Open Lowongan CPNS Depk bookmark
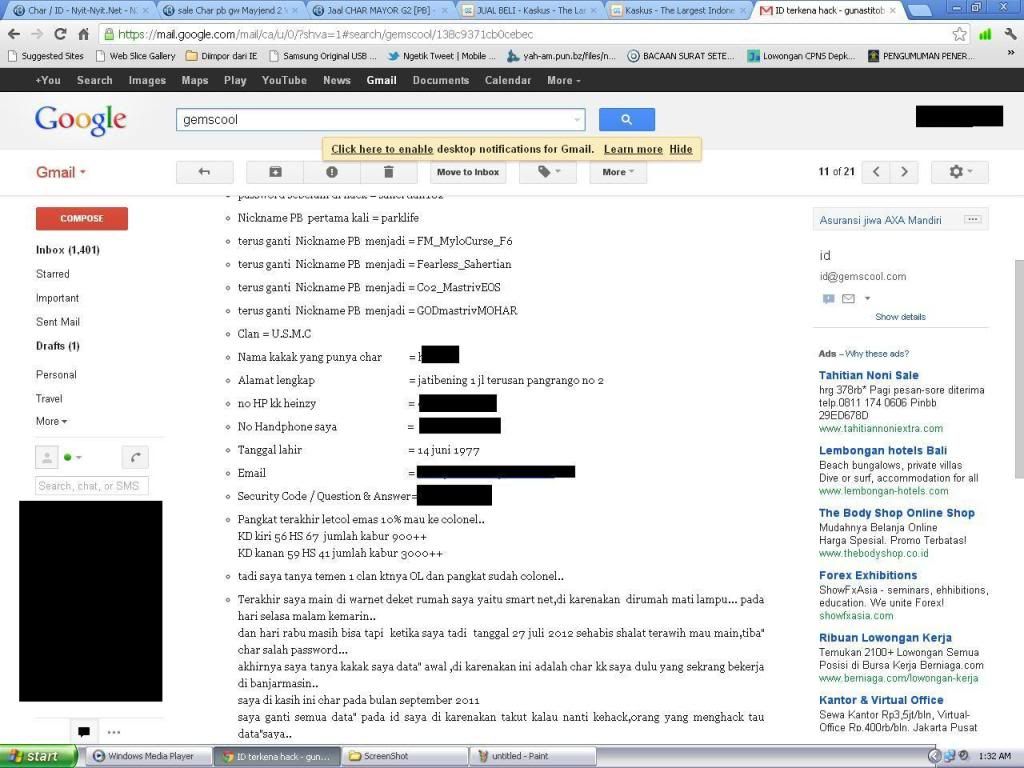Image resolution: width=1024 pixels, height=768 pixels. [801, 56]
